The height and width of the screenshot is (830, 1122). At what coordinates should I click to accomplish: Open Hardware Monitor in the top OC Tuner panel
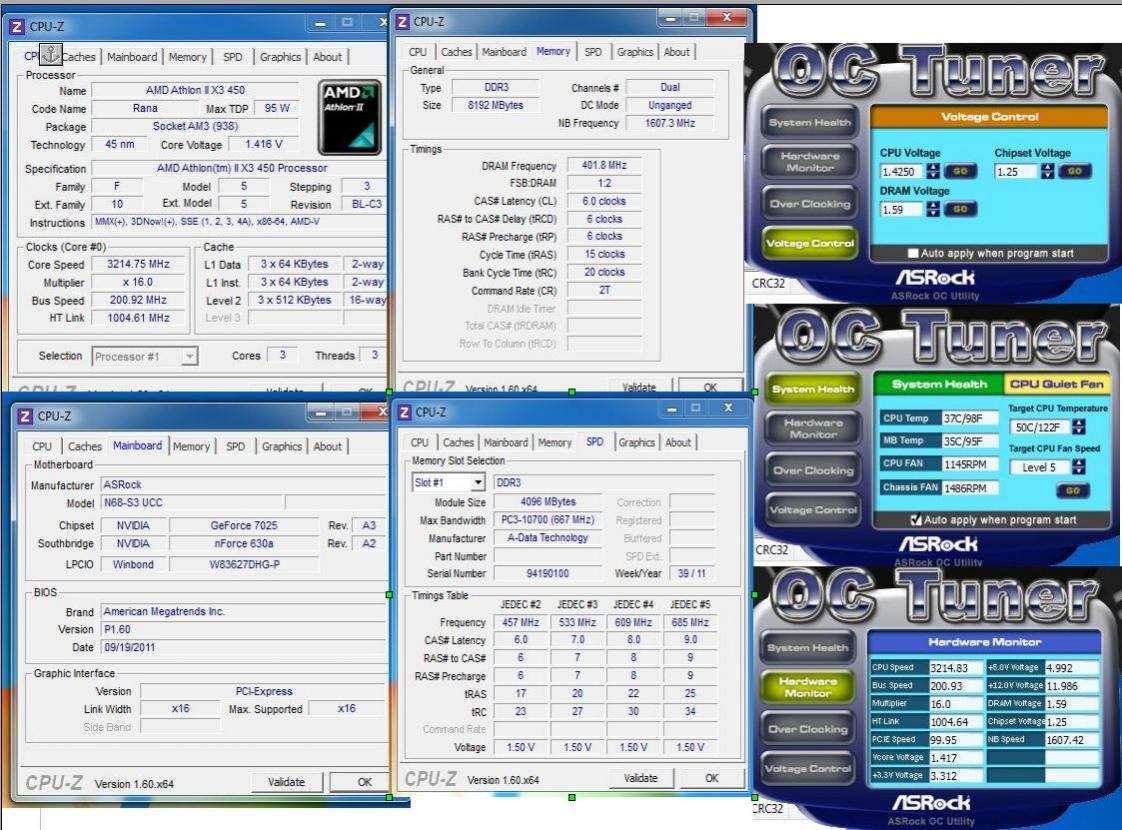coord(809,162)
